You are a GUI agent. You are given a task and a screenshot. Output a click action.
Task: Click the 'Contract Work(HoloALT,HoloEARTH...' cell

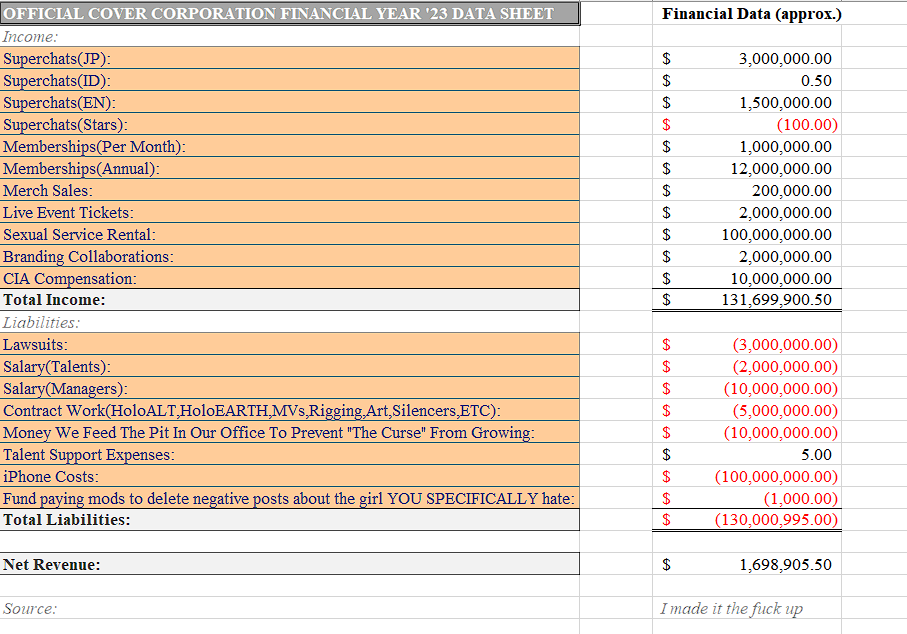[289, 410]
